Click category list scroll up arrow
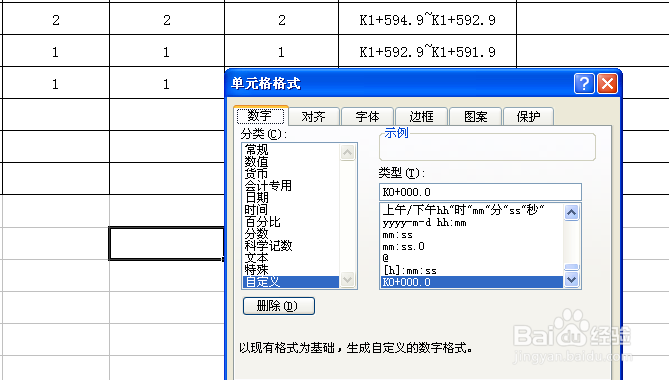This screenshot has height=380, width=669. [x=348, y=152]
